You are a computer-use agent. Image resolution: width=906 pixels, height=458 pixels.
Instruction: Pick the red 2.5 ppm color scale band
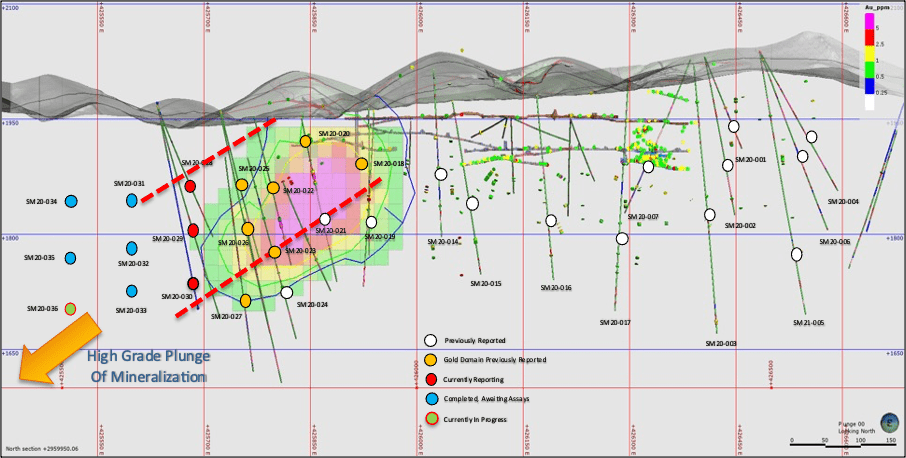coord(869,38)
